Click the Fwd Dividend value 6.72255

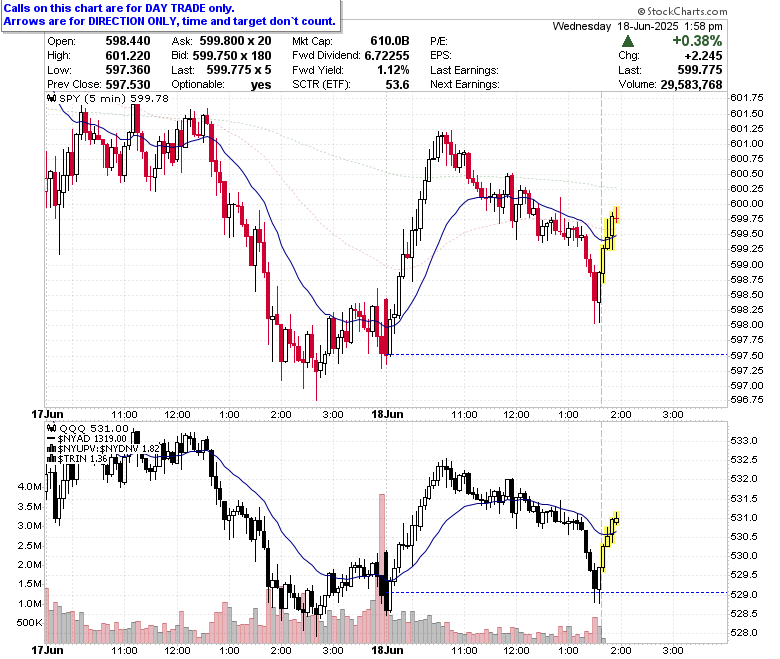pos(387,56)
